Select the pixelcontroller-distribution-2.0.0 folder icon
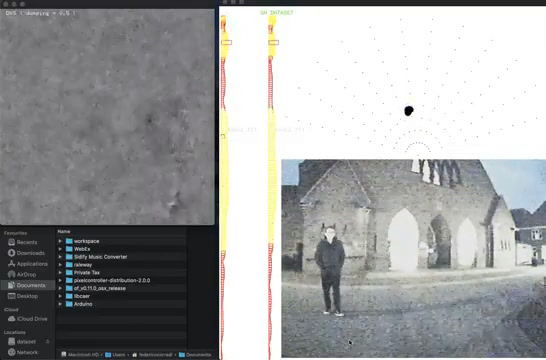Image resolution: width=546 pixels, height=360 pixels. point(69,280)
